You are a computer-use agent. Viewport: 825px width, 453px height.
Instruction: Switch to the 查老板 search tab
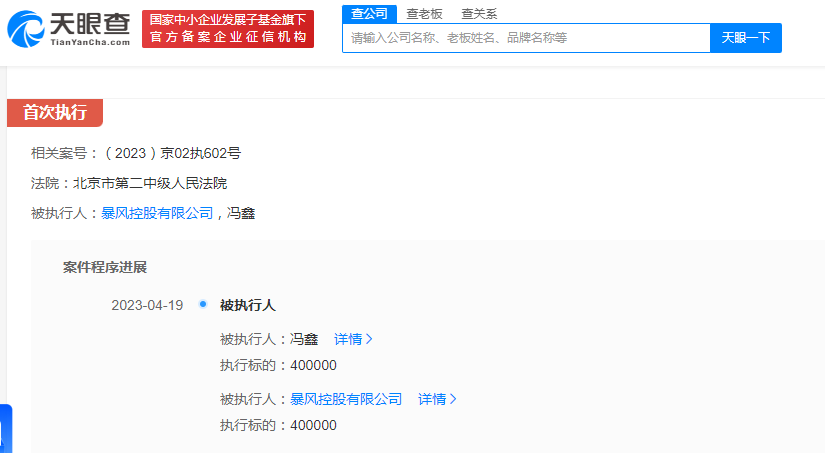[x=424, y=14]
